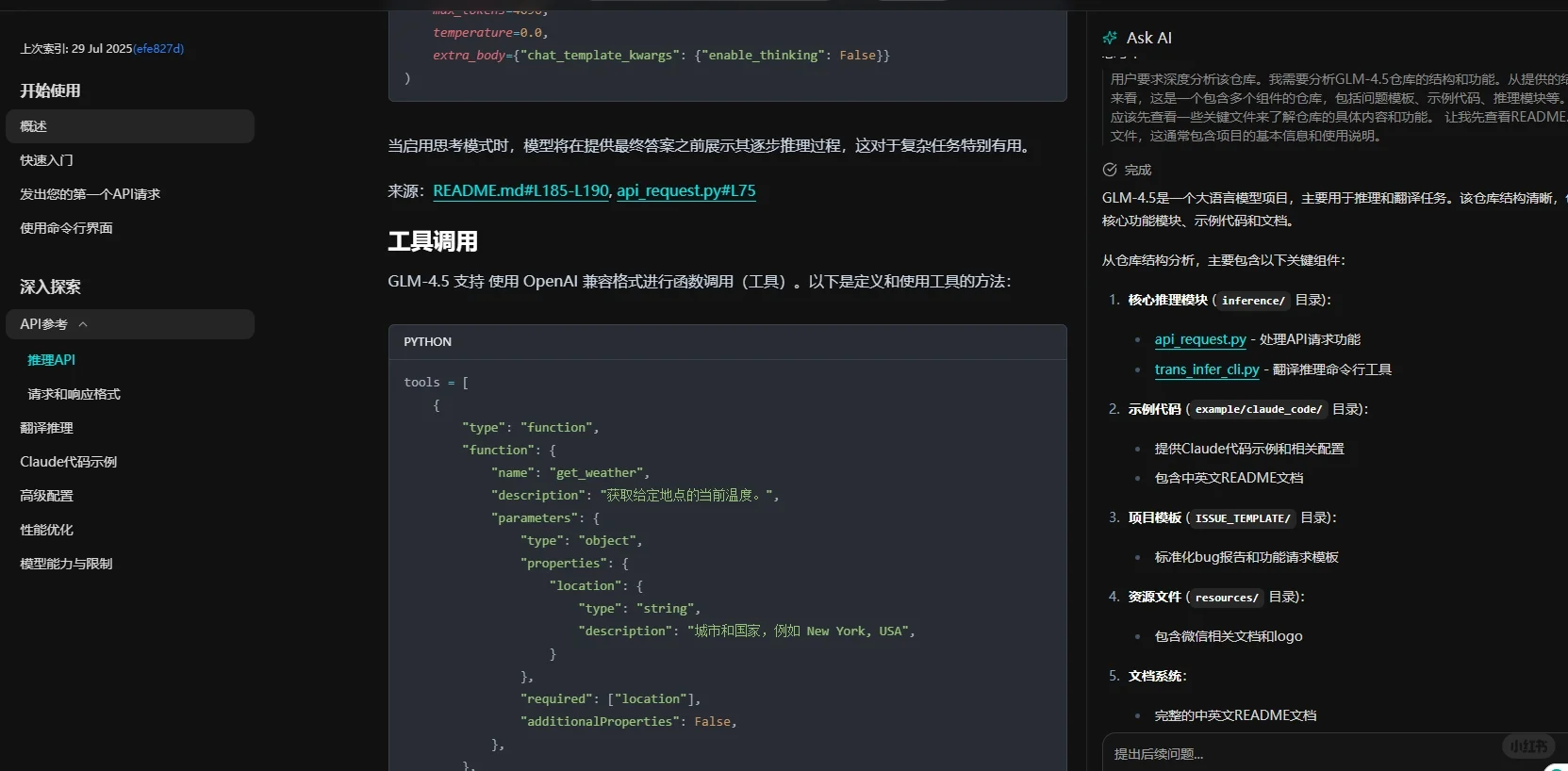Collapse the API参考 section chevron
Viewport: 1568px width, 771px height.
(83, 324)
